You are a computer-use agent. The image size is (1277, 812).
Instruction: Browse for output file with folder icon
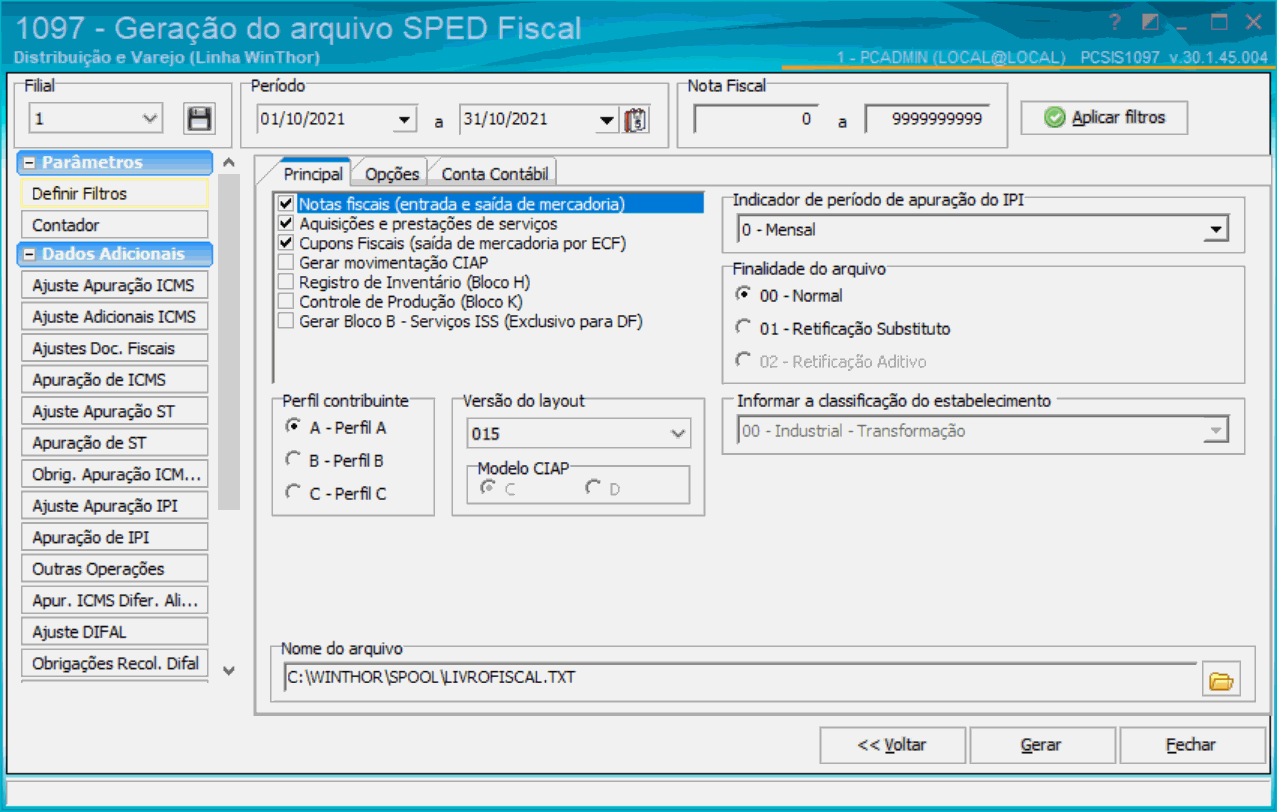[1220, 680]
